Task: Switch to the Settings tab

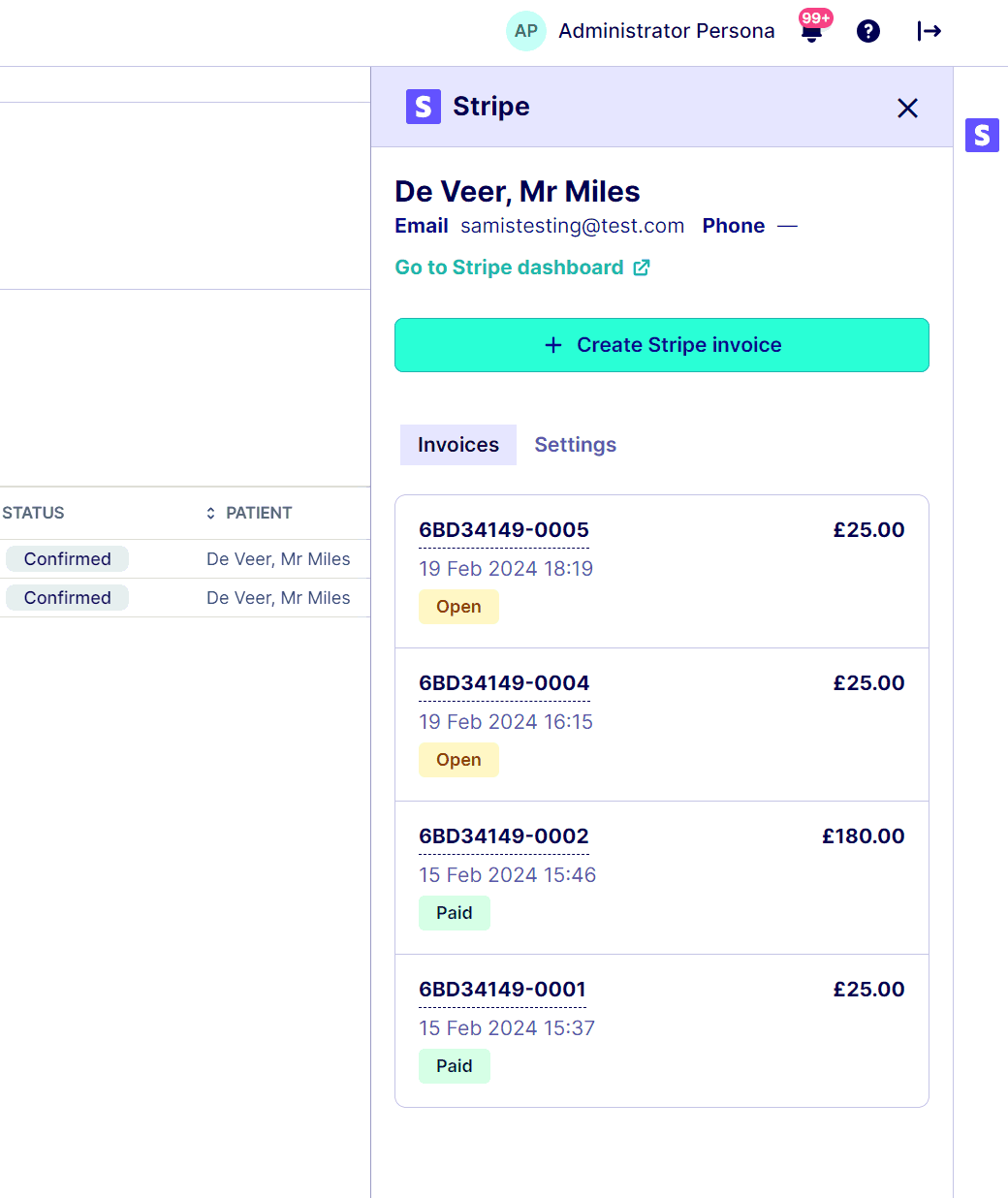Action: 575,445
